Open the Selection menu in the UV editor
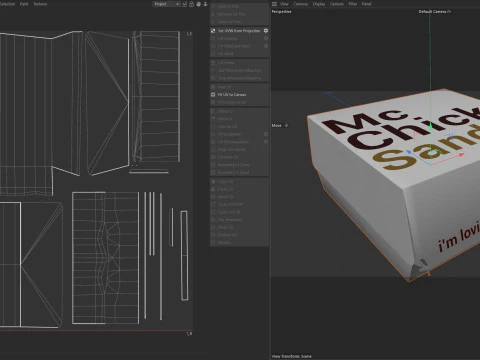This screenshot has height=360, width=480. pos(7,4)
